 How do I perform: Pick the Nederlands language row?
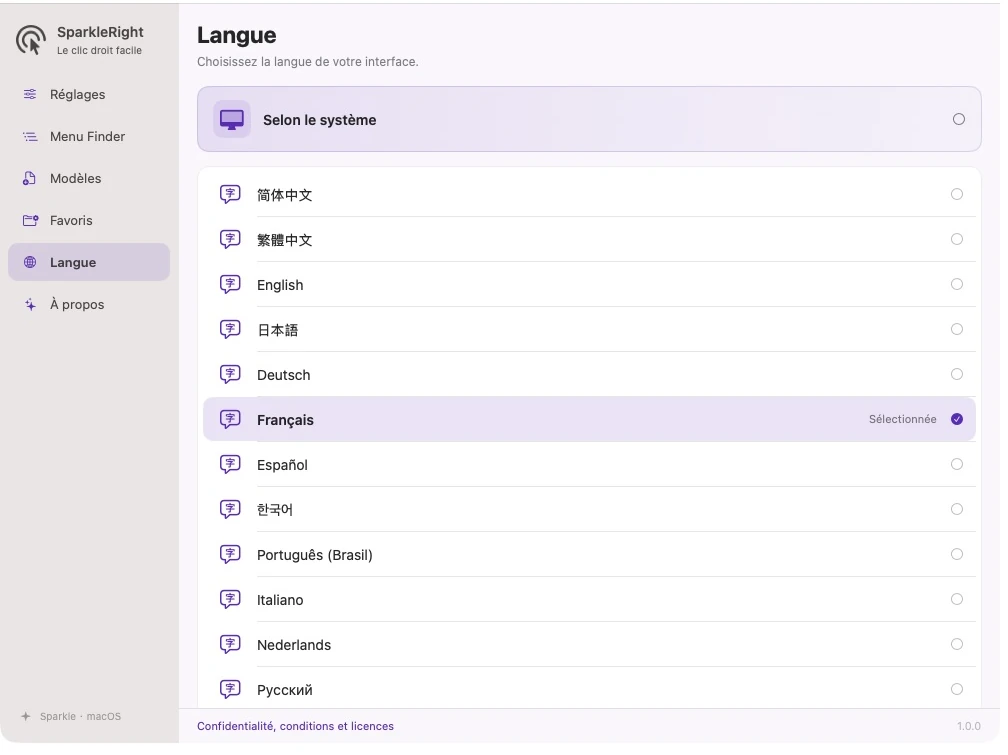pyautogui.click(x=590, y=644)
